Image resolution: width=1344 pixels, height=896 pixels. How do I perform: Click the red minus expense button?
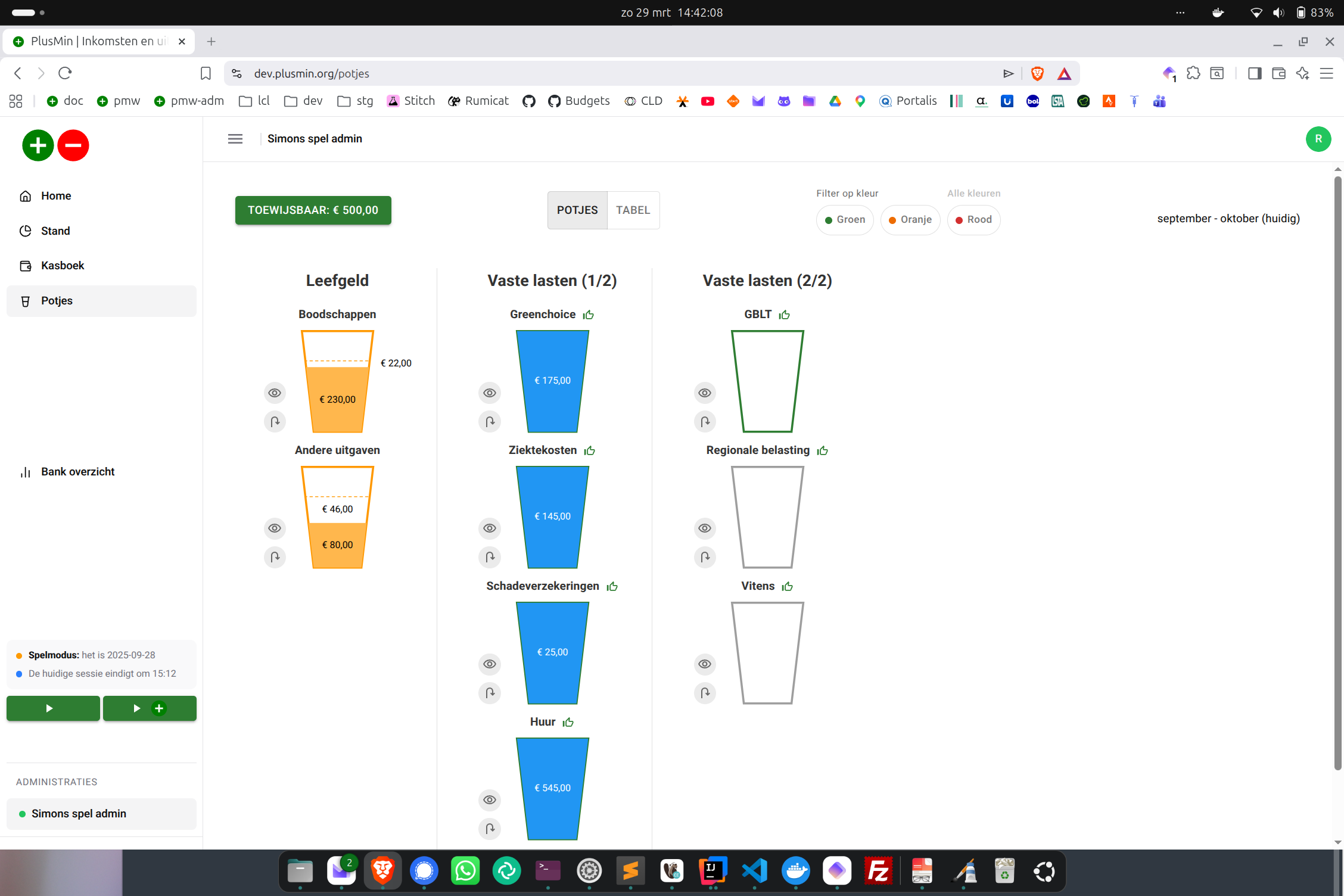tap(73, 145)
